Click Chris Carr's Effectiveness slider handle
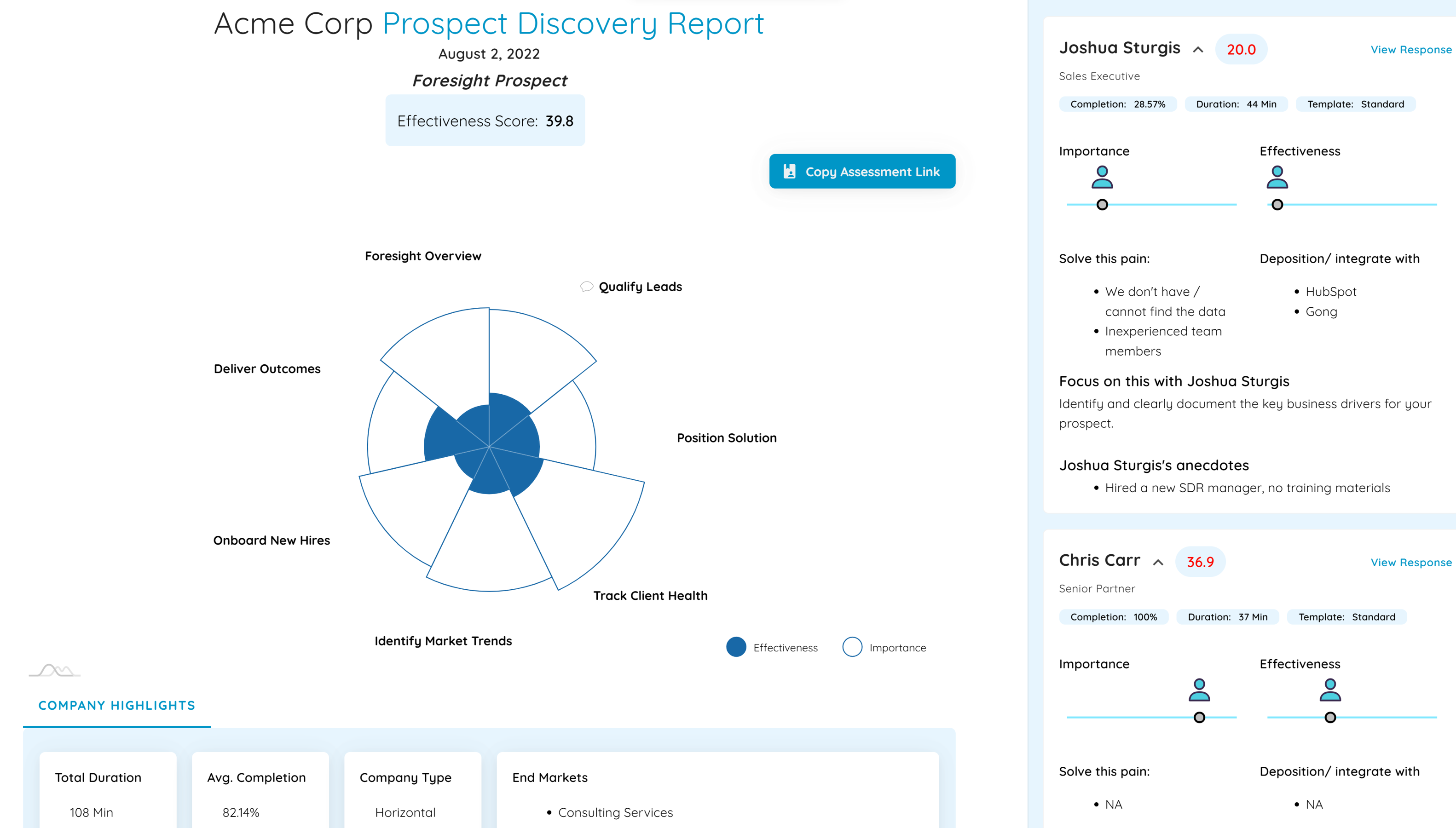 pyautogui.click(x=1330, y=718)
